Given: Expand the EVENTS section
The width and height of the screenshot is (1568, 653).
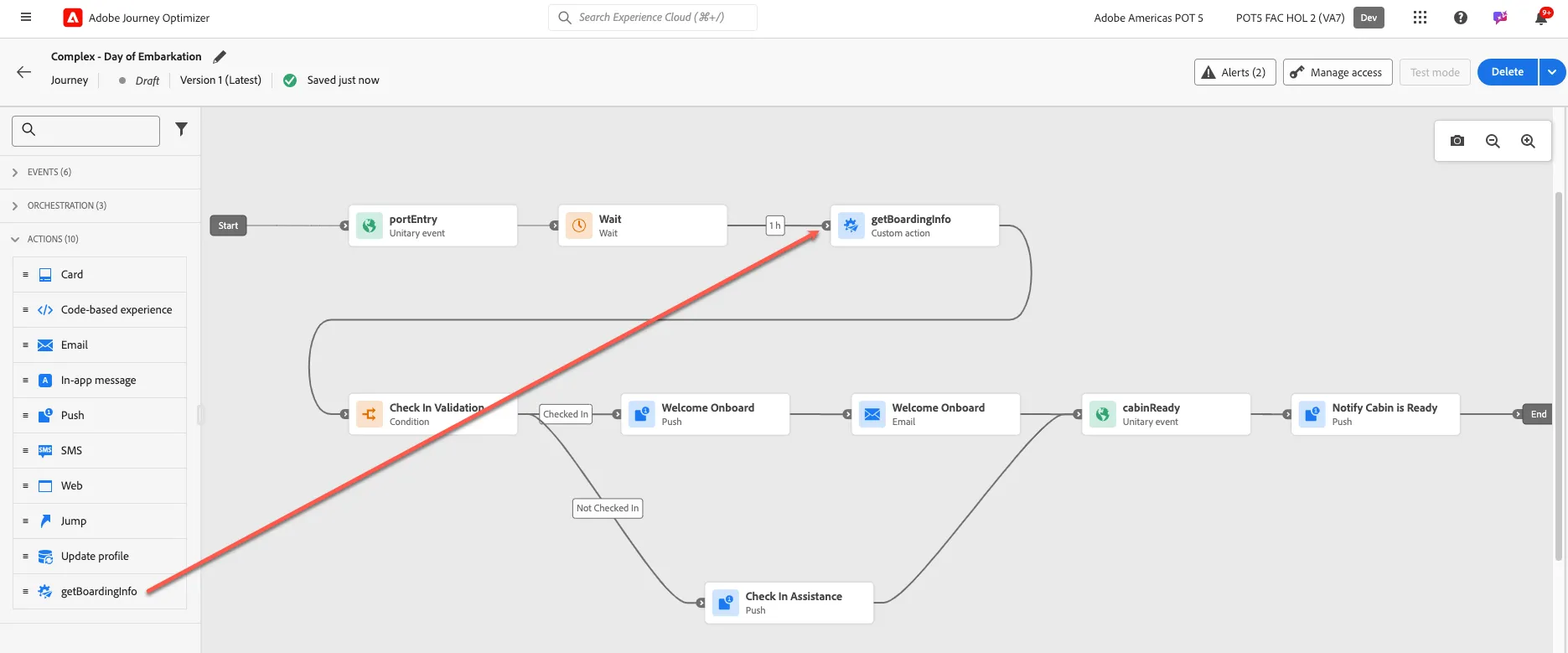Looking at the screenshot, I should (100, 172).
